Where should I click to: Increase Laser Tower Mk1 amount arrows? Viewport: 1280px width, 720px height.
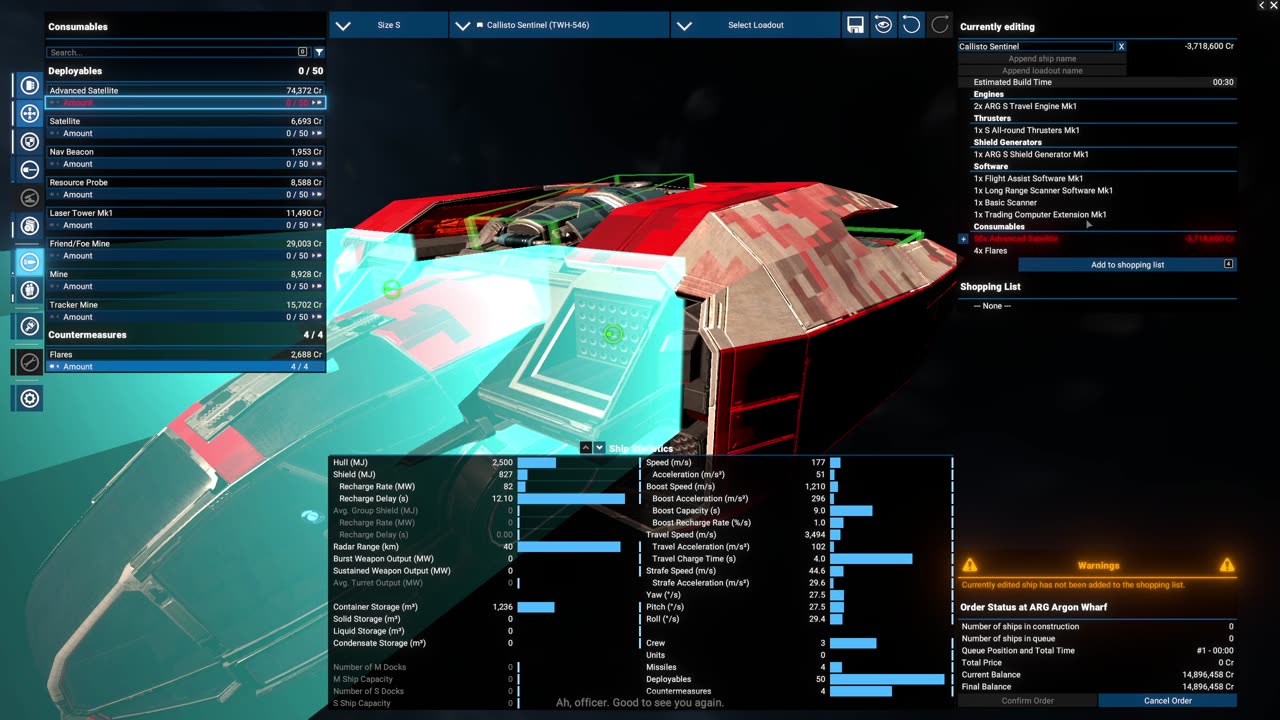tap(318, 225)
